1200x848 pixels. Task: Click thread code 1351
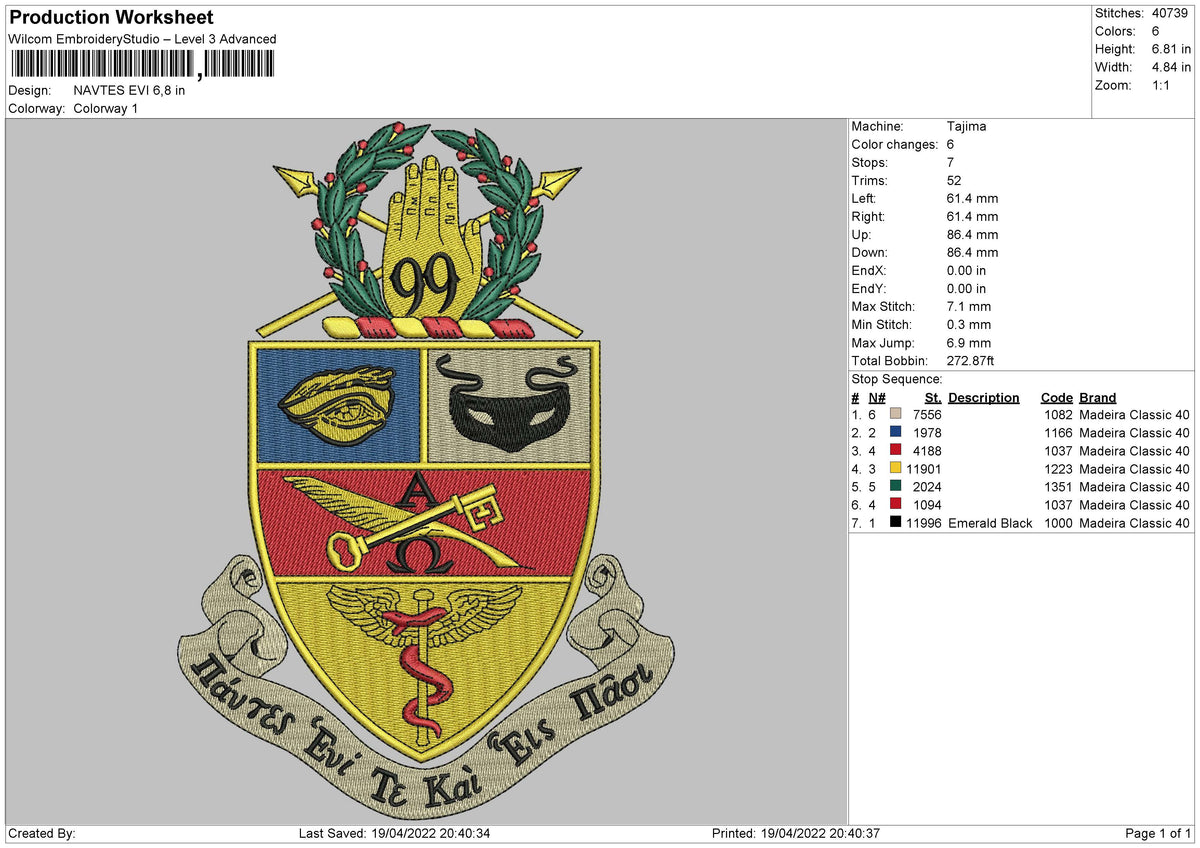click(x=1058, y=487)
